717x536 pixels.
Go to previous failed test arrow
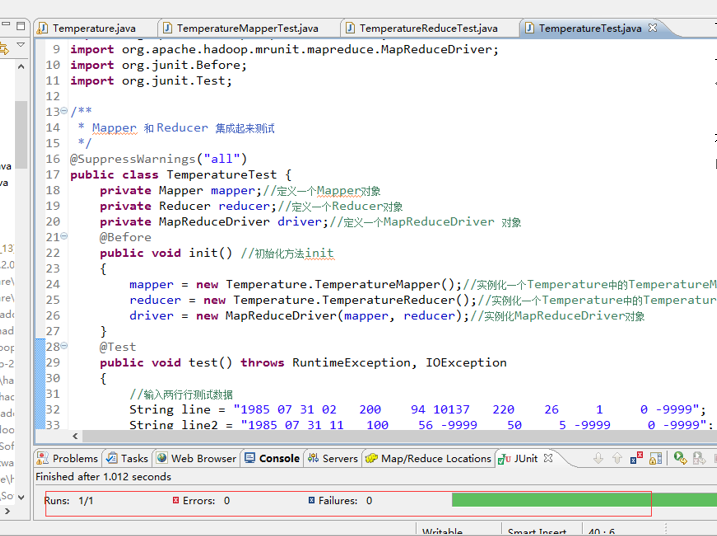tap(617, 458)
